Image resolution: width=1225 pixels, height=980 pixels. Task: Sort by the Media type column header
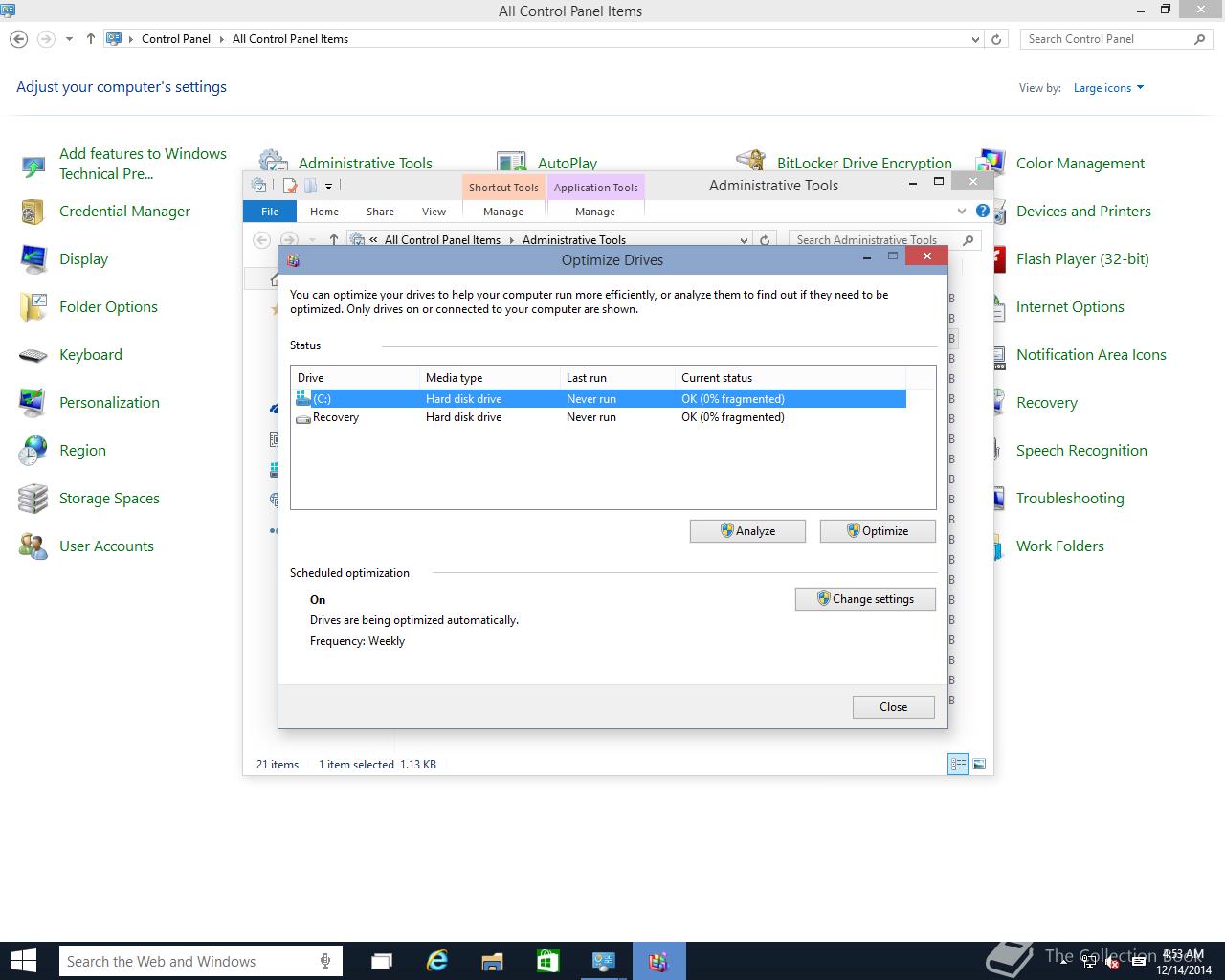(x=489, y=378)
